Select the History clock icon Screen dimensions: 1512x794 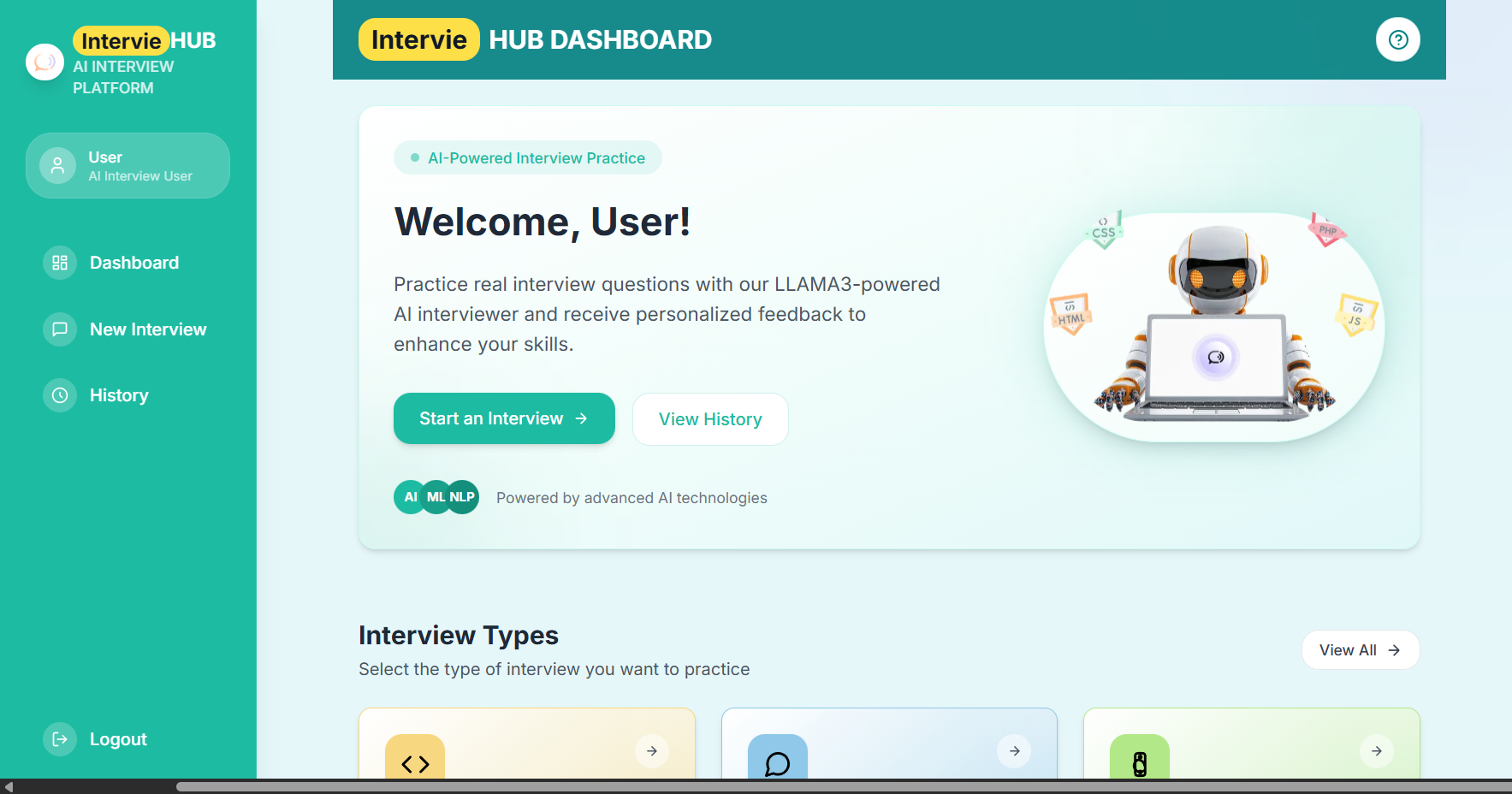59,394
